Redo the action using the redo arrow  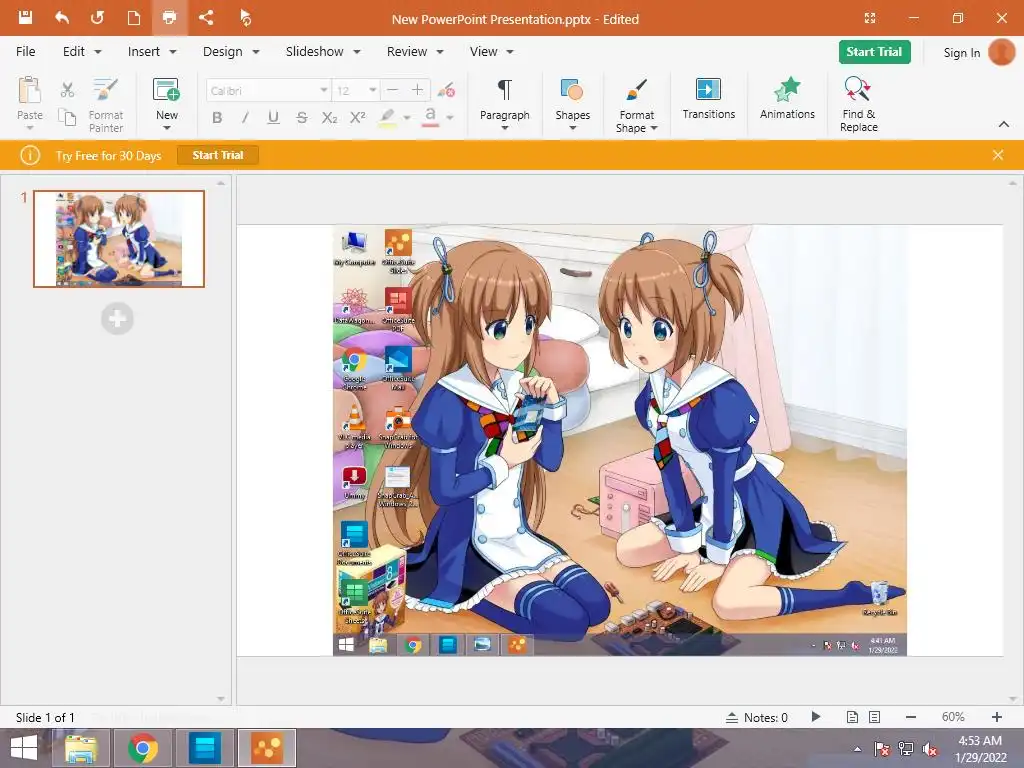[x=97, y=18]
